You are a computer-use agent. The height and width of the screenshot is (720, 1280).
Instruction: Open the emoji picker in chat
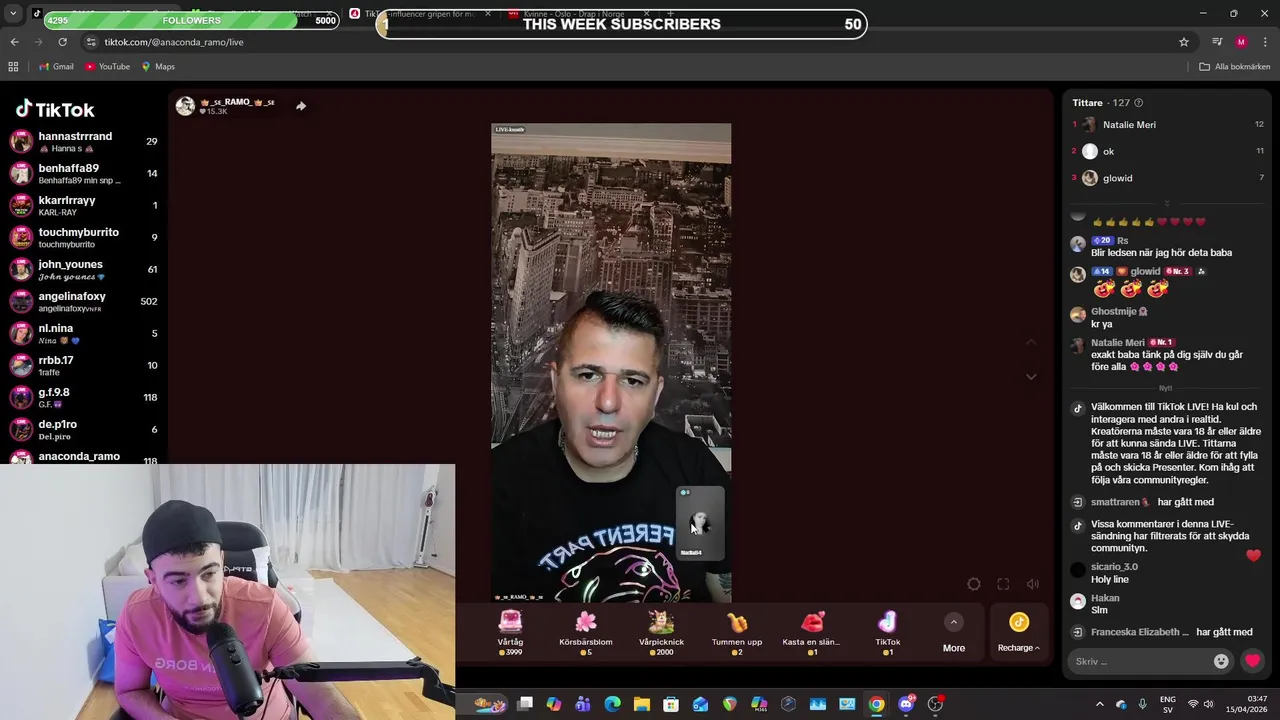(1221, 661)
